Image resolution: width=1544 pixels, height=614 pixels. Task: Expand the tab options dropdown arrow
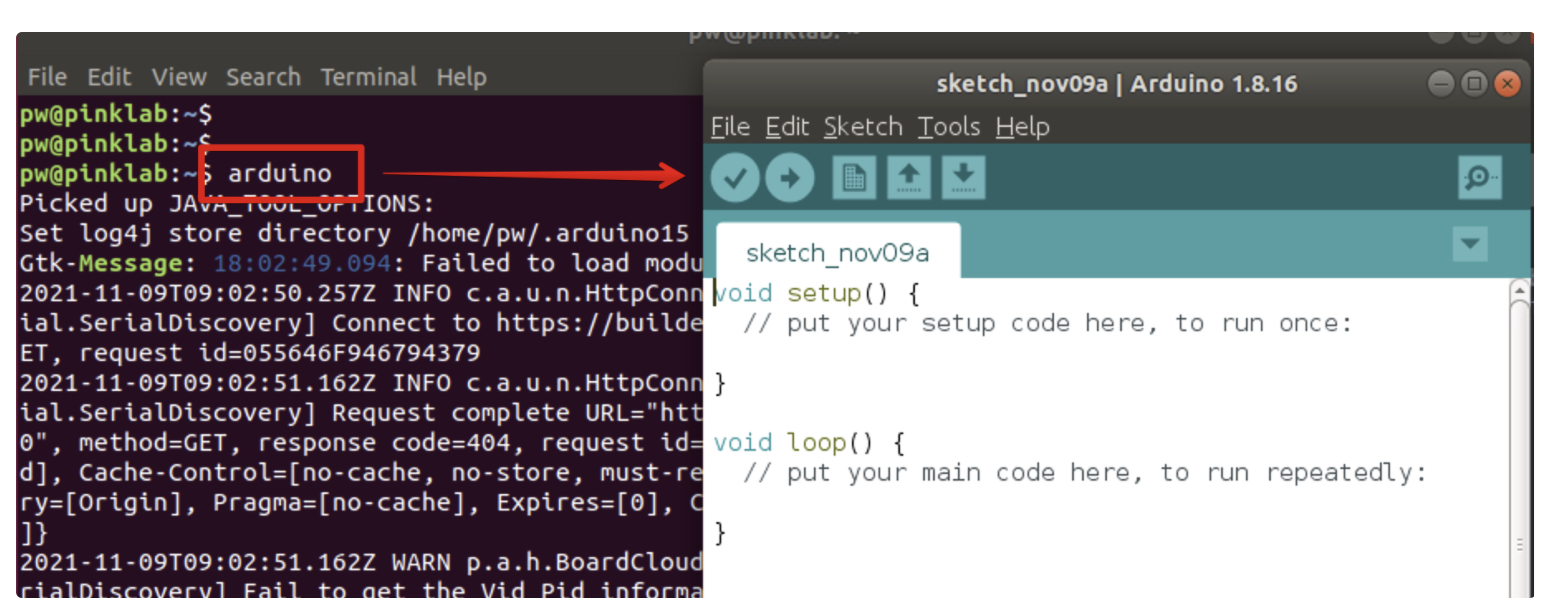(x=1470, y=244)
